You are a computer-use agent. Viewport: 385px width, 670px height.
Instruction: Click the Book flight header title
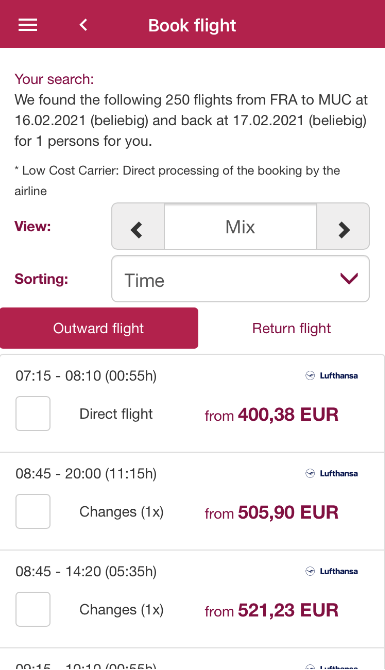(x=192, y=26)
